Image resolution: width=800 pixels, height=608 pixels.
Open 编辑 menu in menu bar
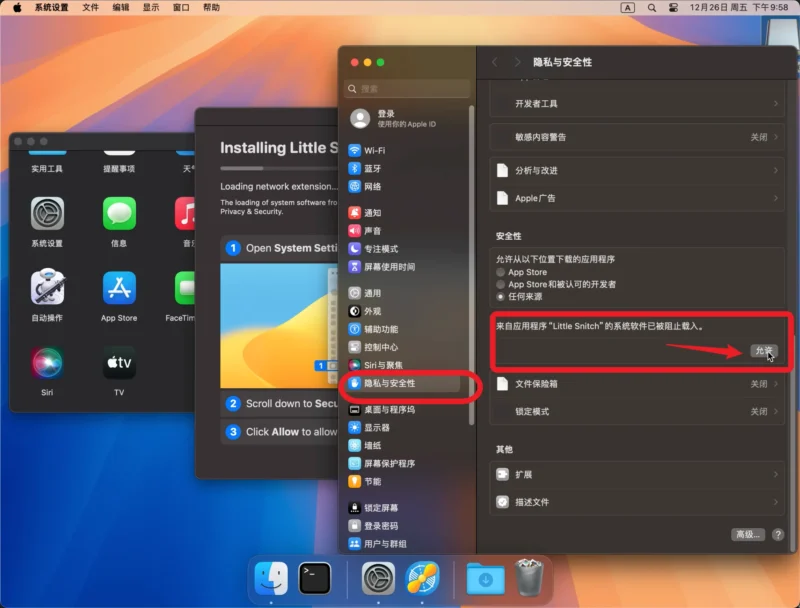click(121, 7)
